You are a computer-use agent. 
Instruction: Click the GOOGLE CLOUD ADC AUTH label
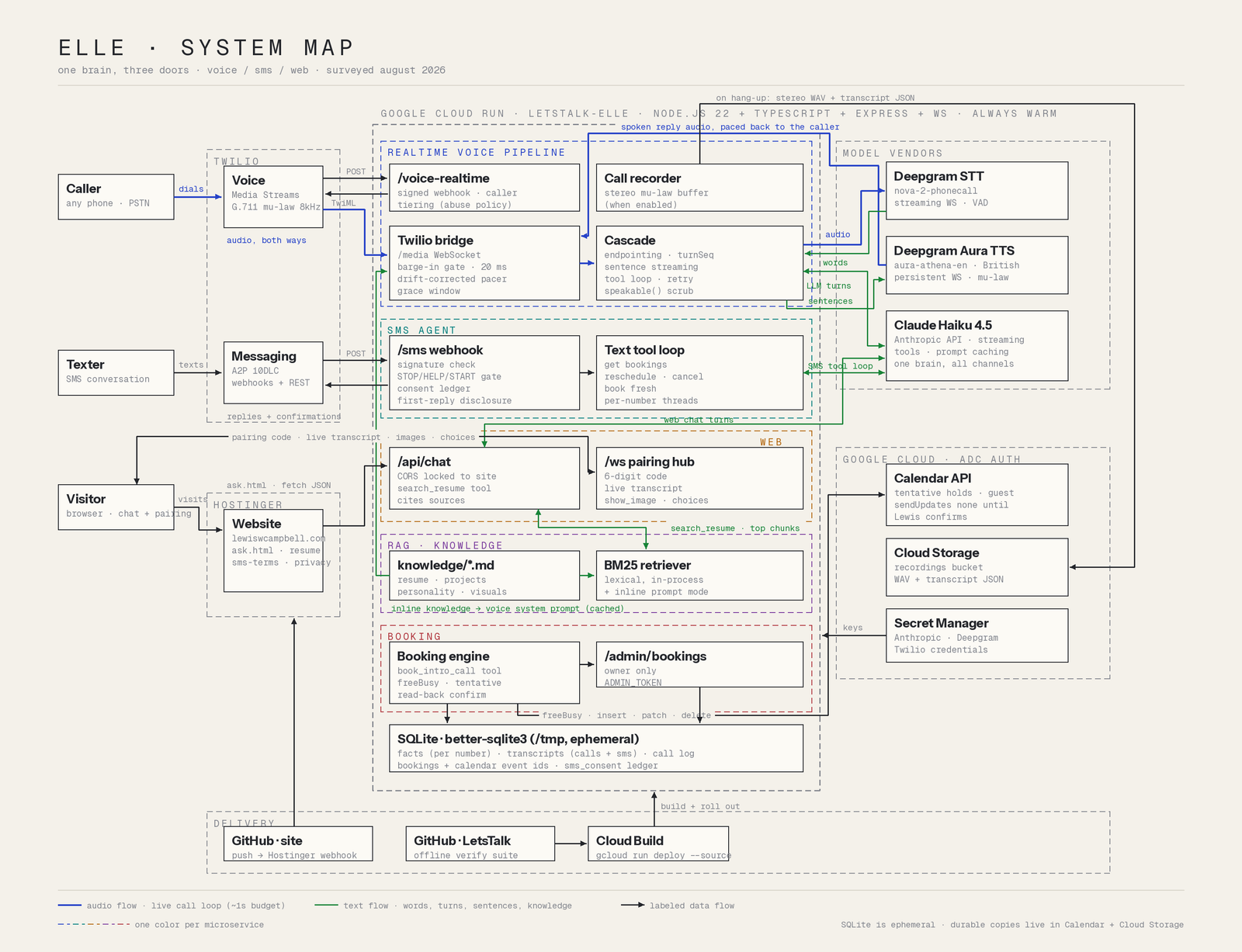tap(931, 459)
